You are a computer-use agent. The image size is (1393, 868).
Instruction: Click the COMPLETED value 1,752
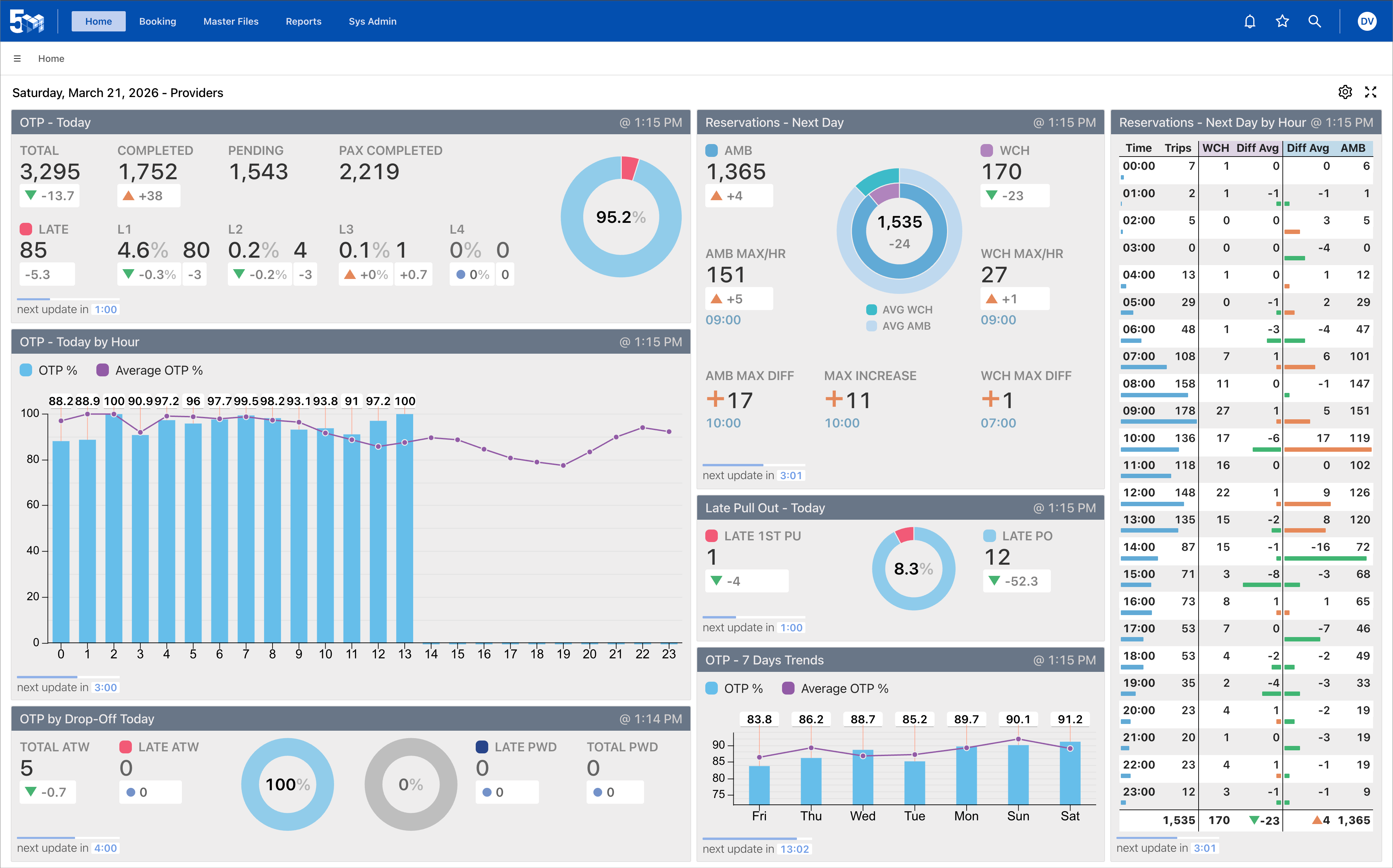tap(147, 172)
